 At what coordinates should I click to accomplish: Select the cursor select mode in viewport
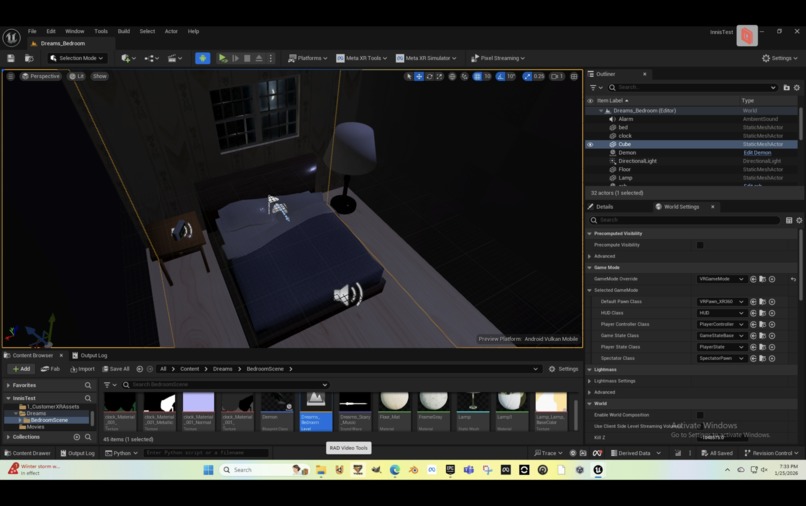point(409,76)
